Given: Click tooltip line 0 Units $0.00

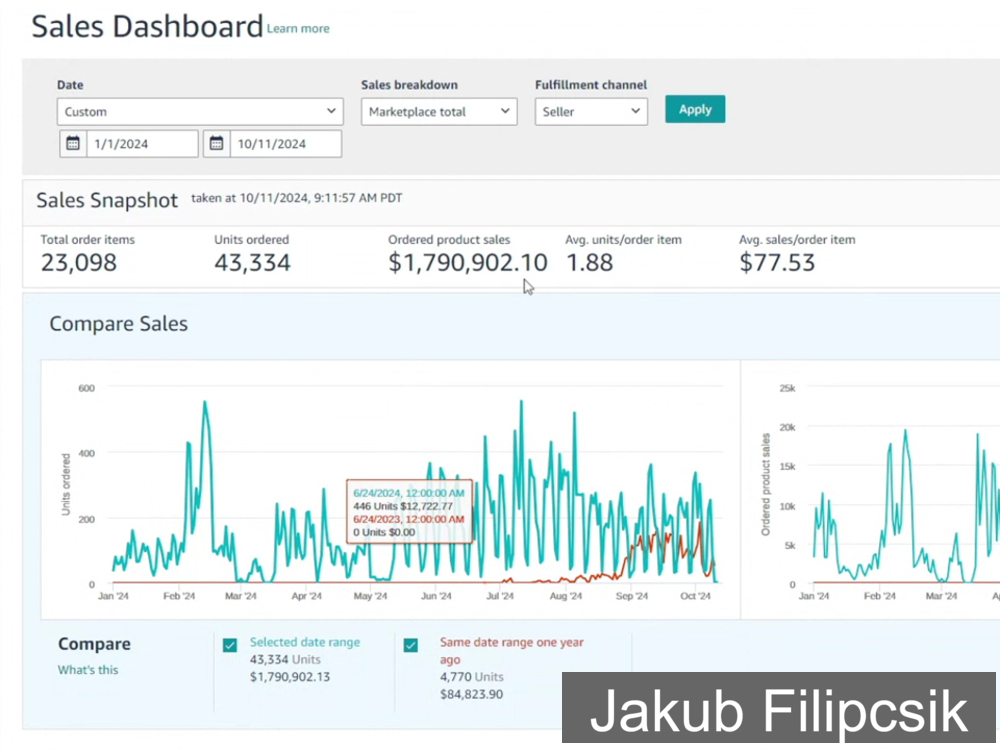Looking at the screenshot, I should [384, 533].
